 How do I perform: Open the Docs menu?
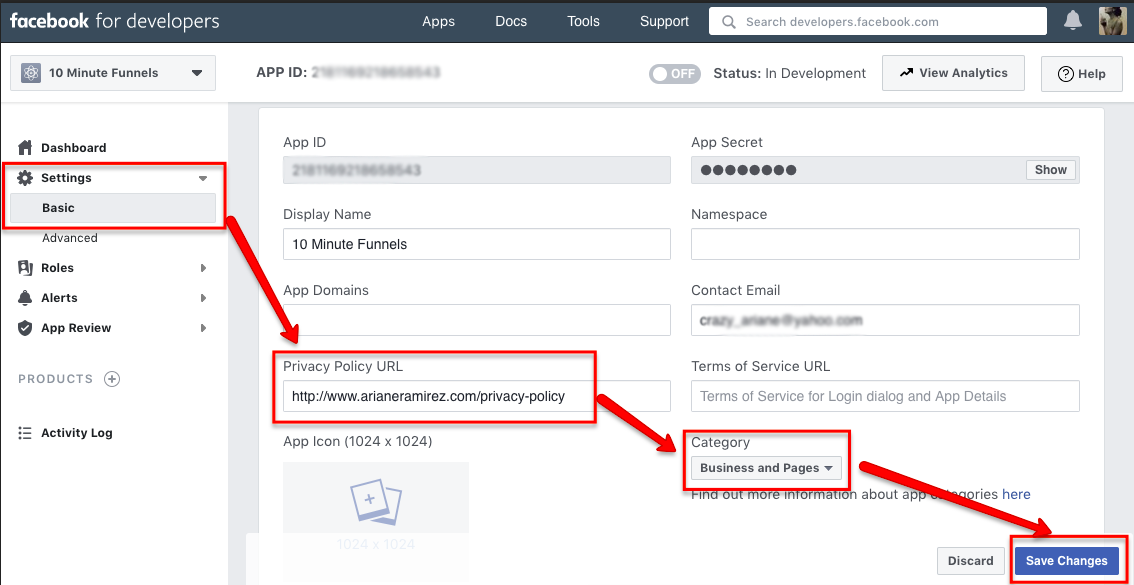[511, 22]
